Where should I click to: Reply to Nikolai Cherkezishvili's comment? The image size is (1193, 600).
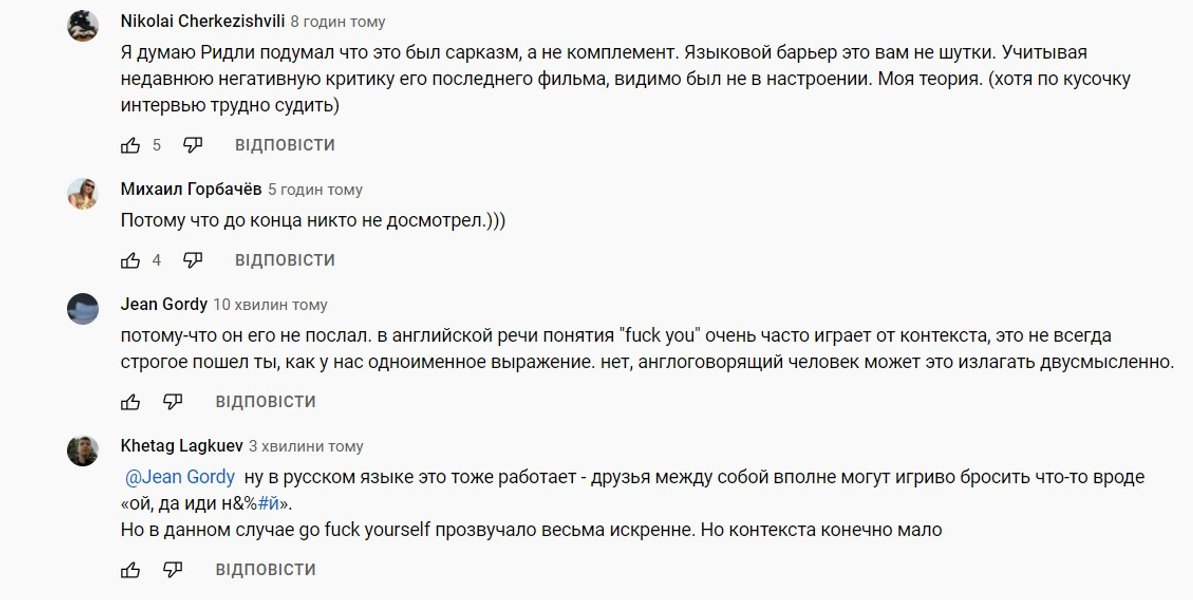point(284,145)
